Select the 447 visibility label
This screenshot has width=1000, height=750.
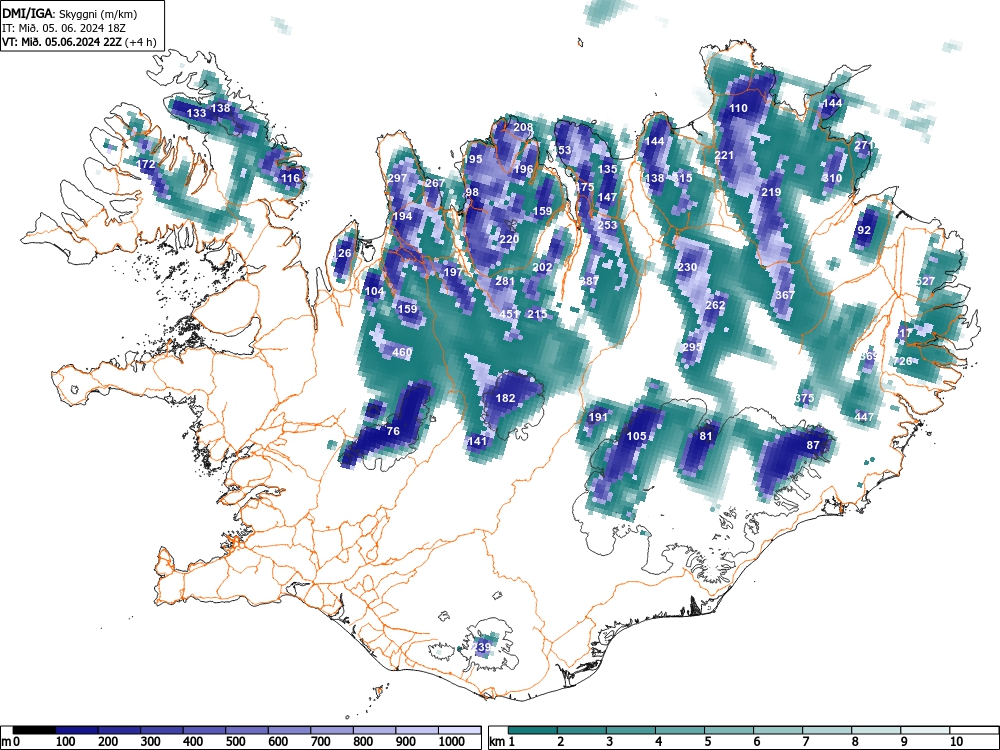tap(864, 417)
